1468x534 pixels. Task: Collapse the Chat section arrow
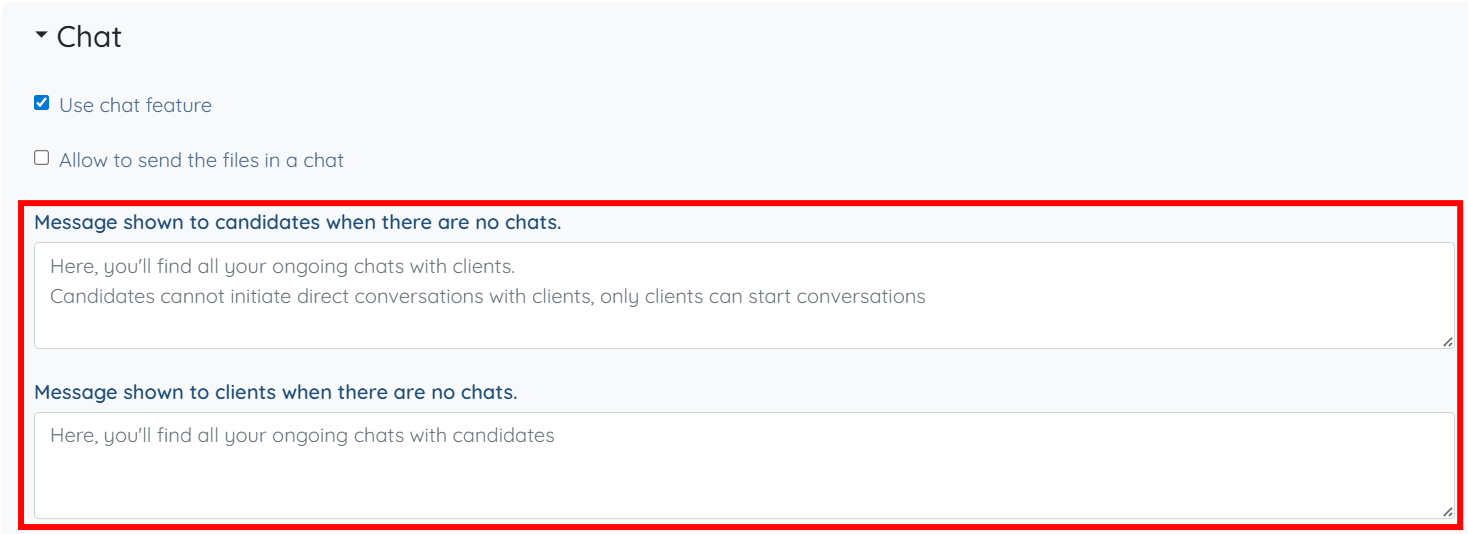(x=41, y=36)
